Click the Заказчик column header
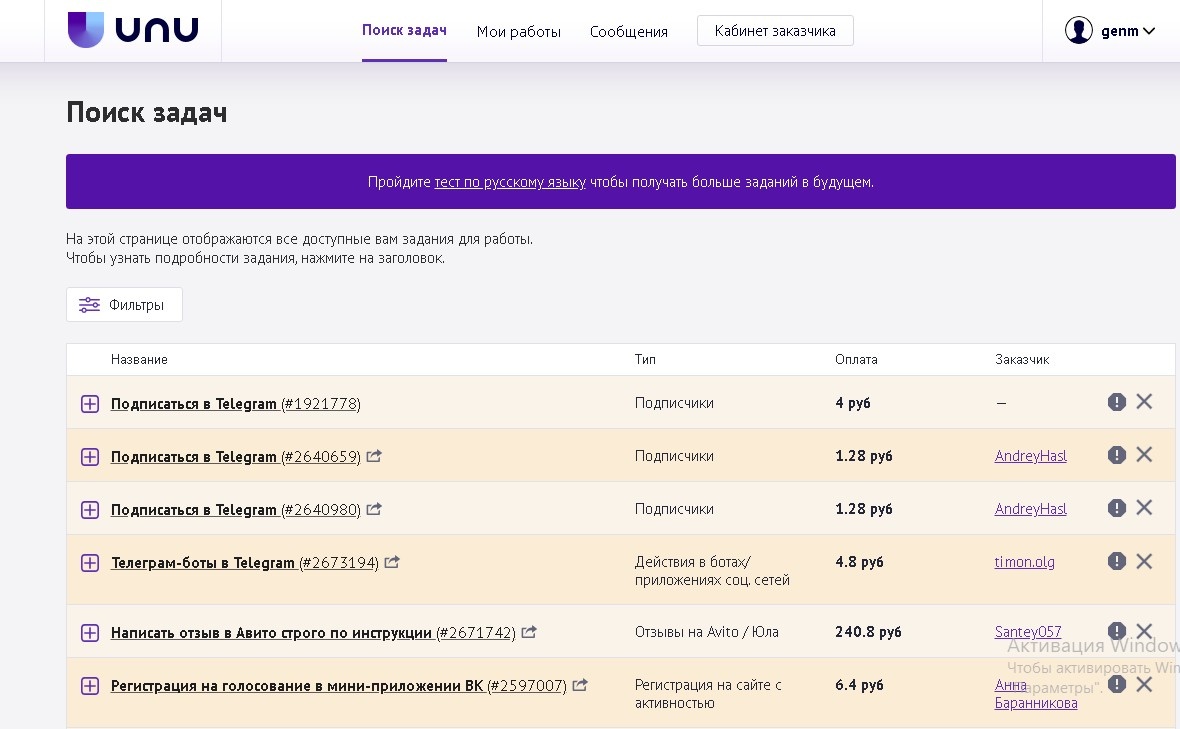Image resolution: width=1180 pixels, height=729 pixels. [1022, 360]
